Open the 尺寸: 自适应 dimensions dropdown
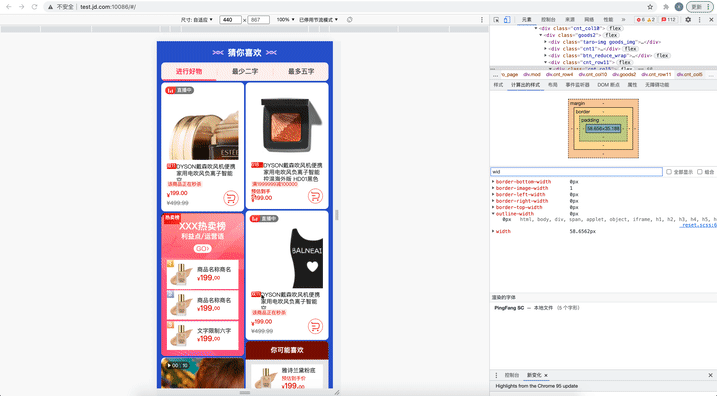Image resolution: width=717 pixels, height=396 pixels. [x=197, y=20]
